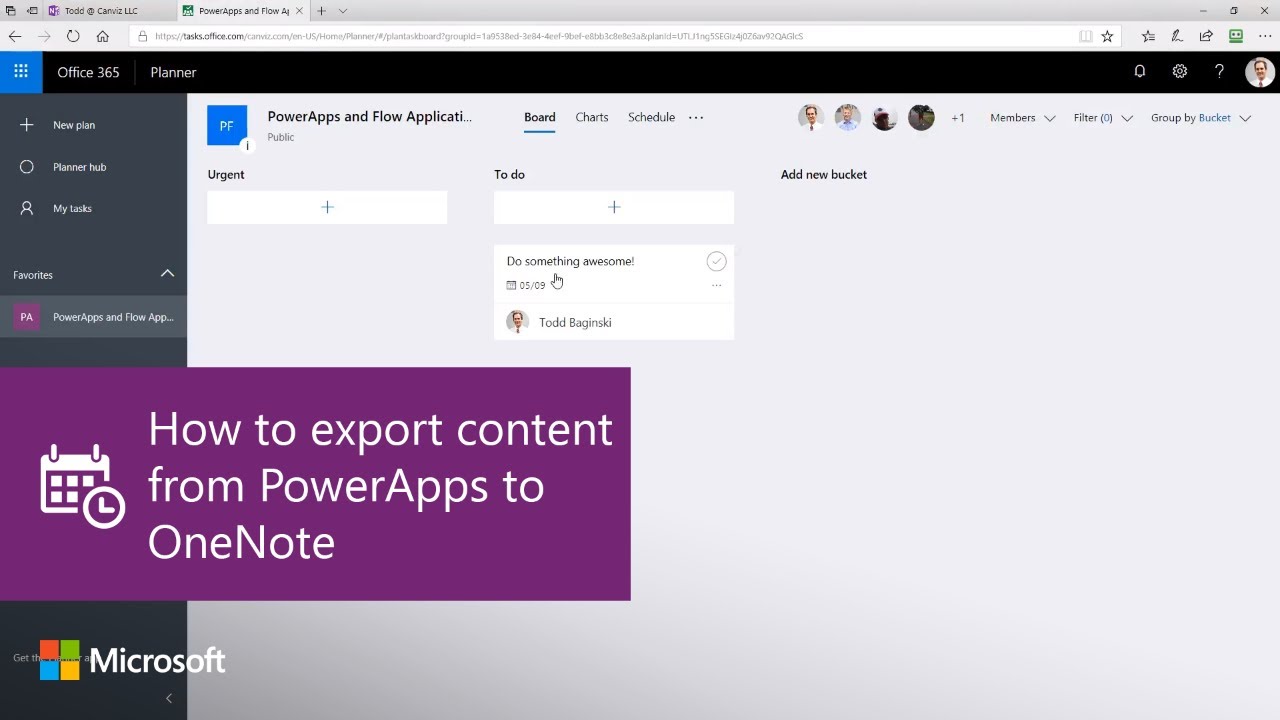Open PowerApps and Flow App favorite plan
The height and width of the screenshot is (720, 1280).
pos(93,317)
